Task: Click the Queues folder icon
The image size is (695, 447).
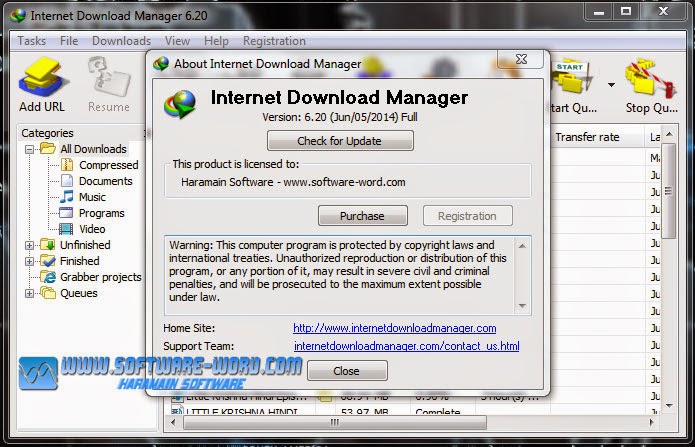Action: 47,293
